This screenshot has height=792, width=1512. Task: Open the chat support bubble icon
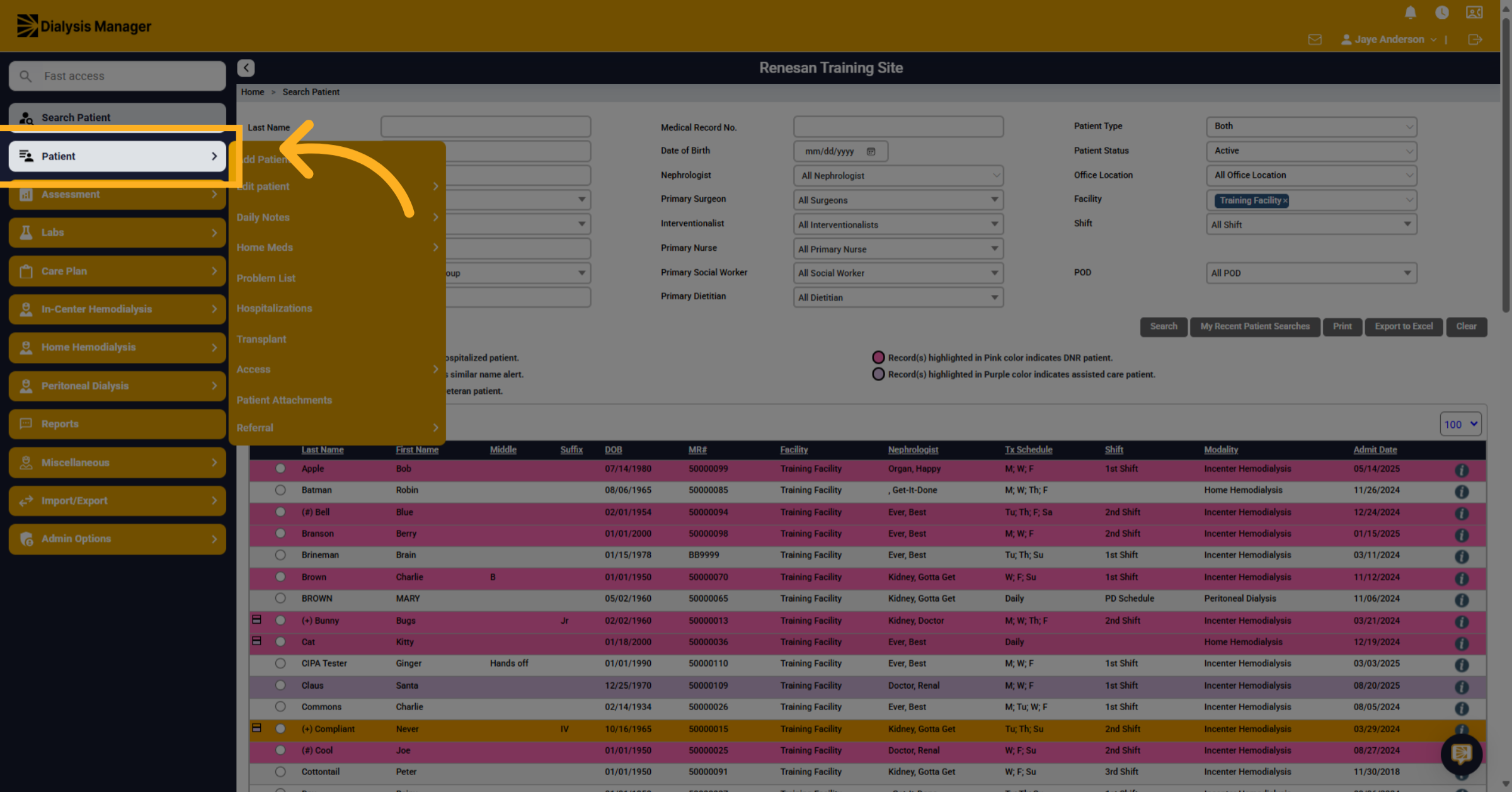(x=1461, y=754)
